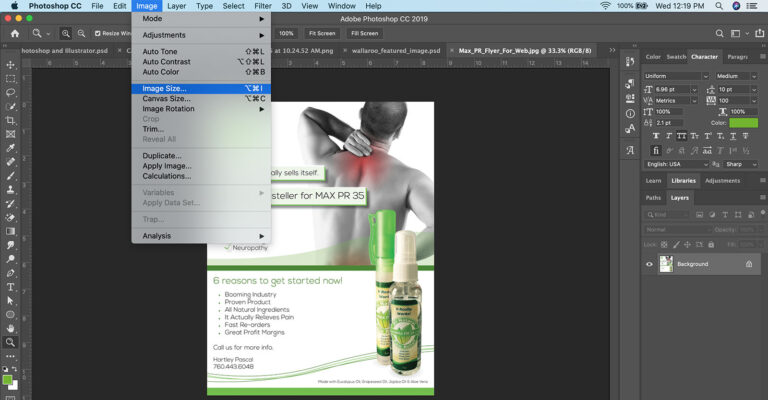Open the kerning Metrics dropdown
768x400 pixels.
point(694,100)
